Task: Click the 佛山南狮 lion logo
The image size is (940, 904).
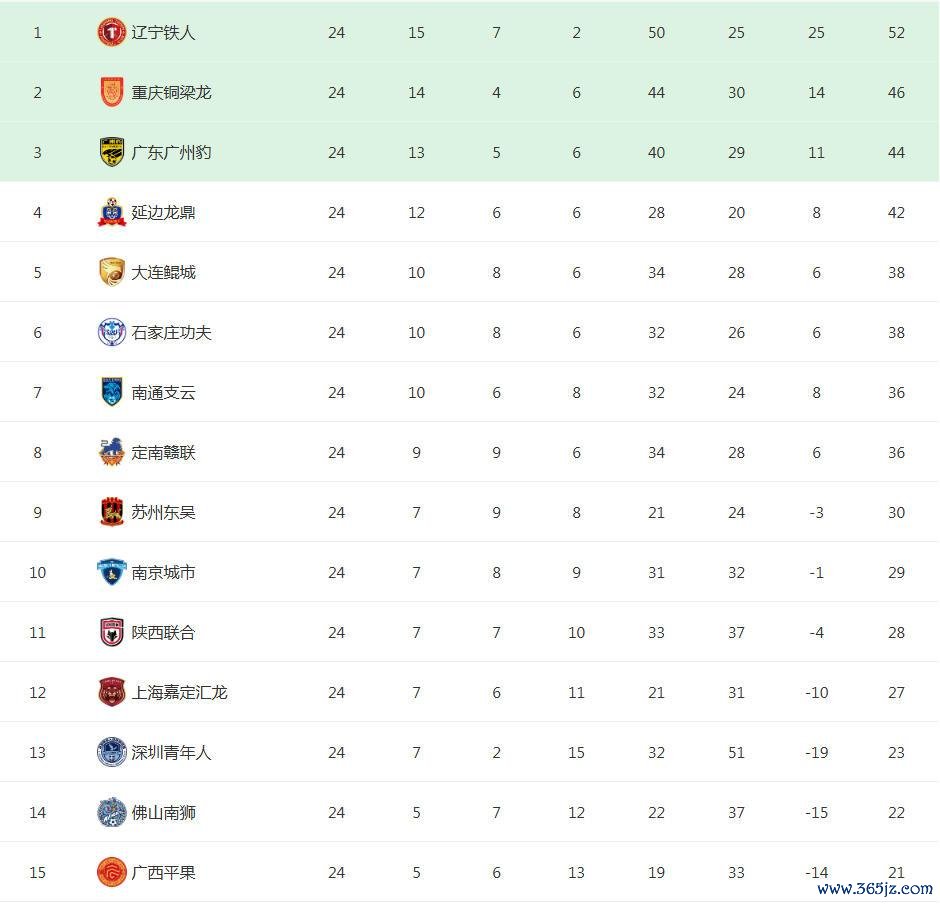Action: [x=111, y=812]
